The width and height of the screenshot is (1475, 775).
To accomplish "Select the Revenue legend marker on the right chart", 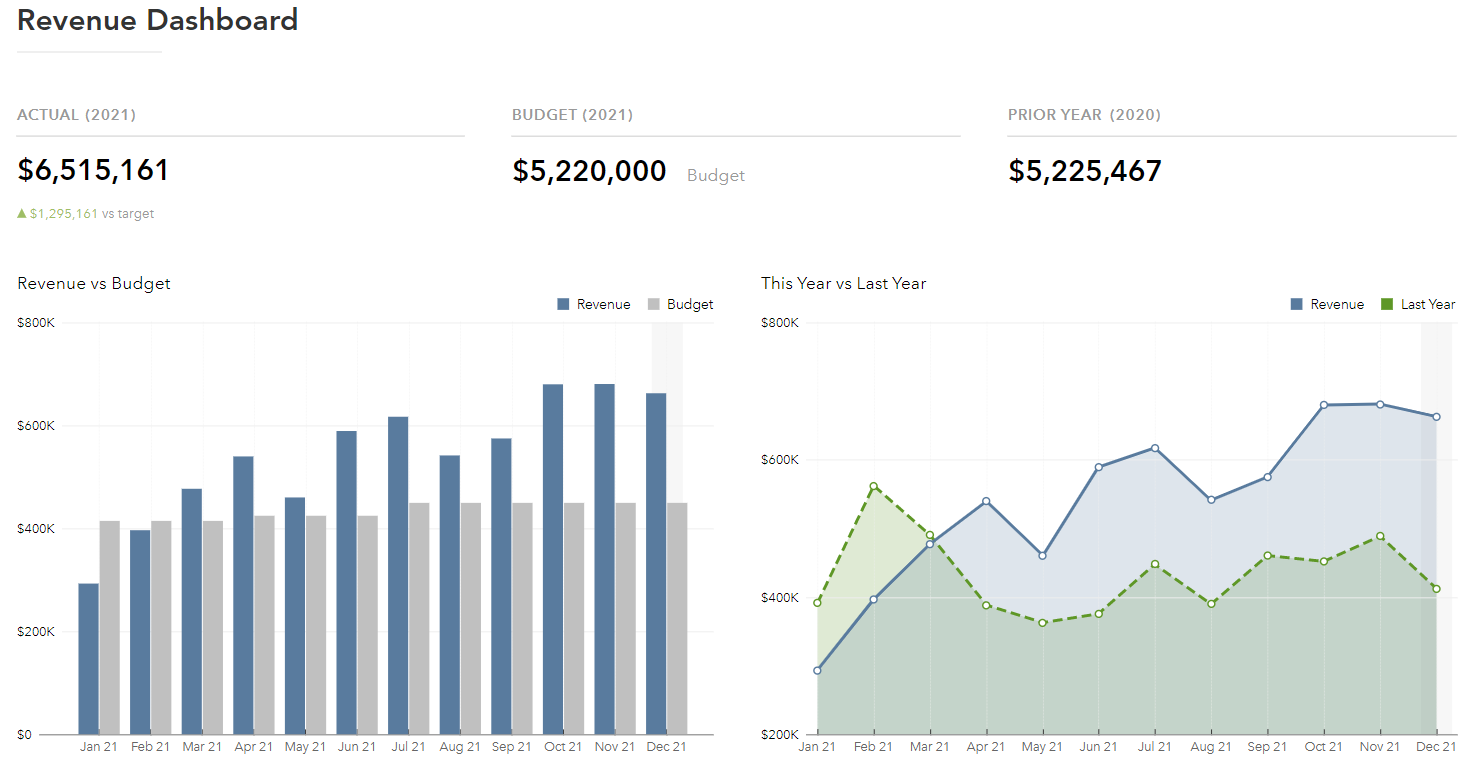I will click(1297, 304).
